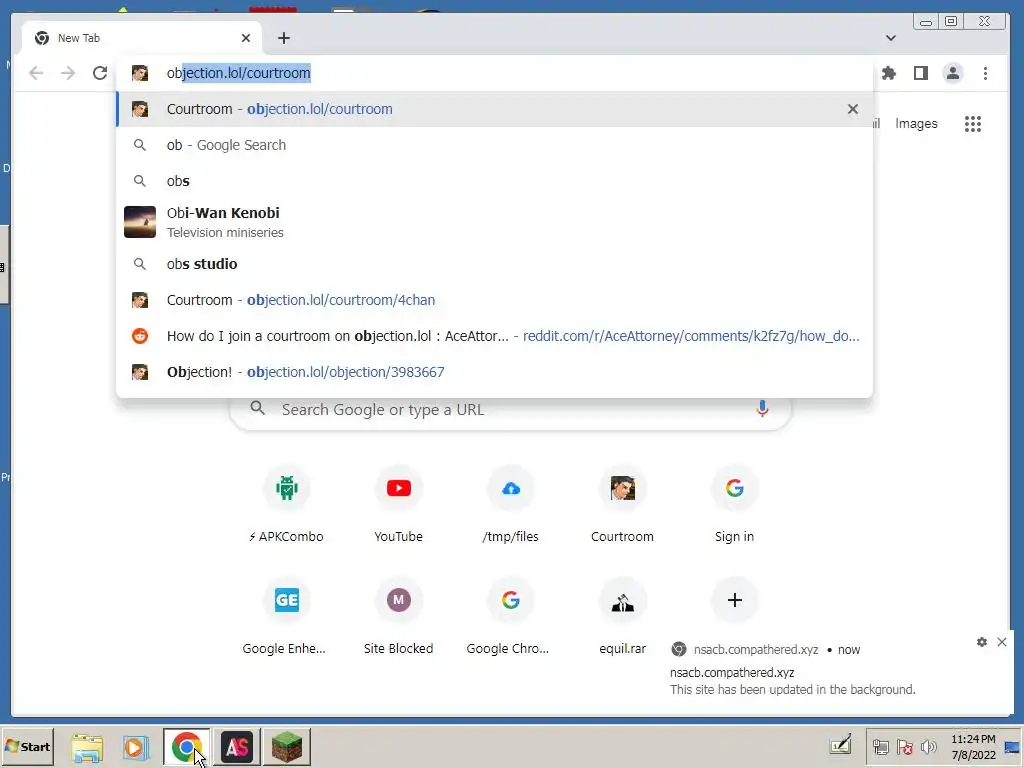Expand the tab search chevron
Image resolution: width=1024 pixels, height=768 pixels.
[x=890, y=38]
